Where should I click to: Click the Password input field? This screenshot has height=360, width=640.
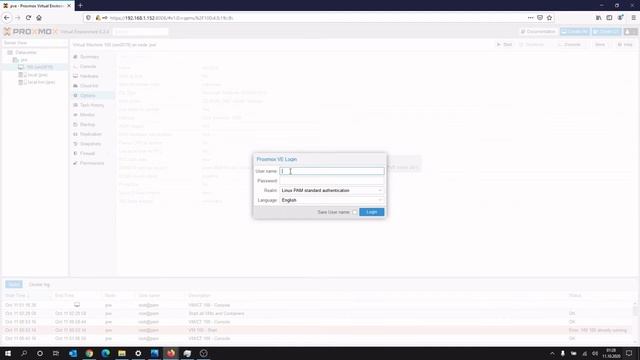click(x=331, y=181)
